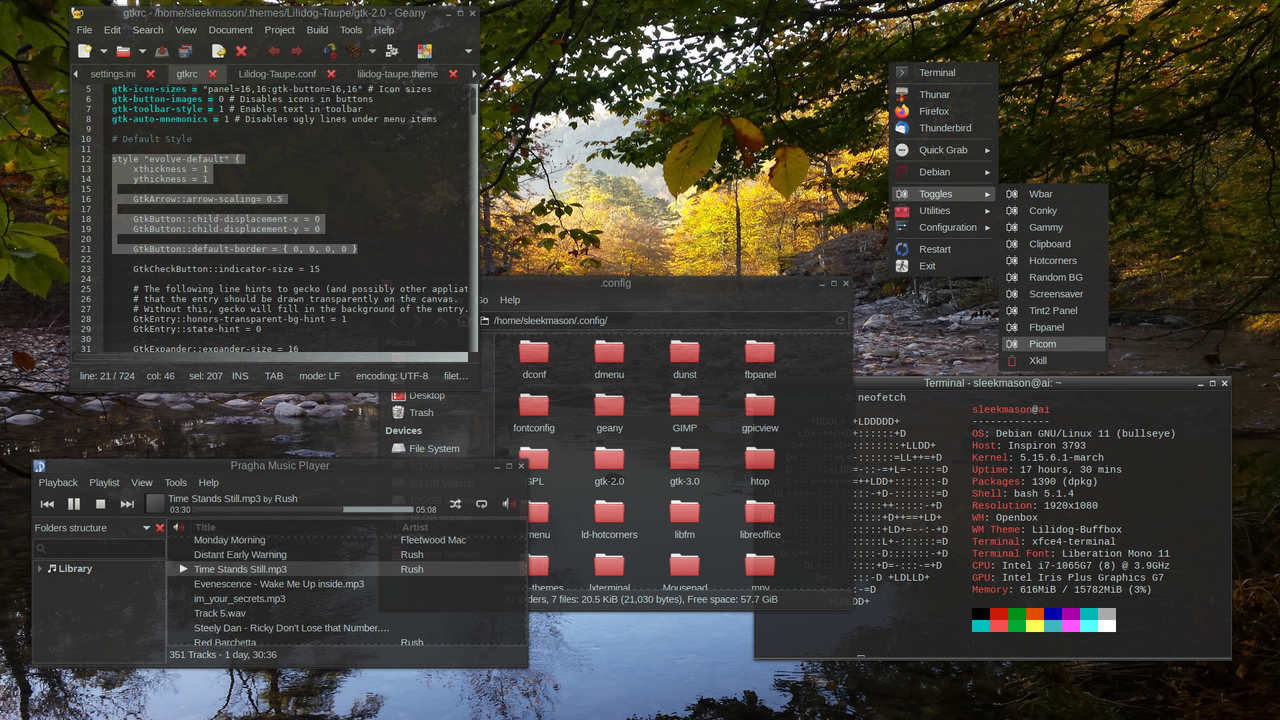Viewport: 1280px width, 720px height.
Task: Click Save All icon in Geany toolbar
Action: (185, 51)
